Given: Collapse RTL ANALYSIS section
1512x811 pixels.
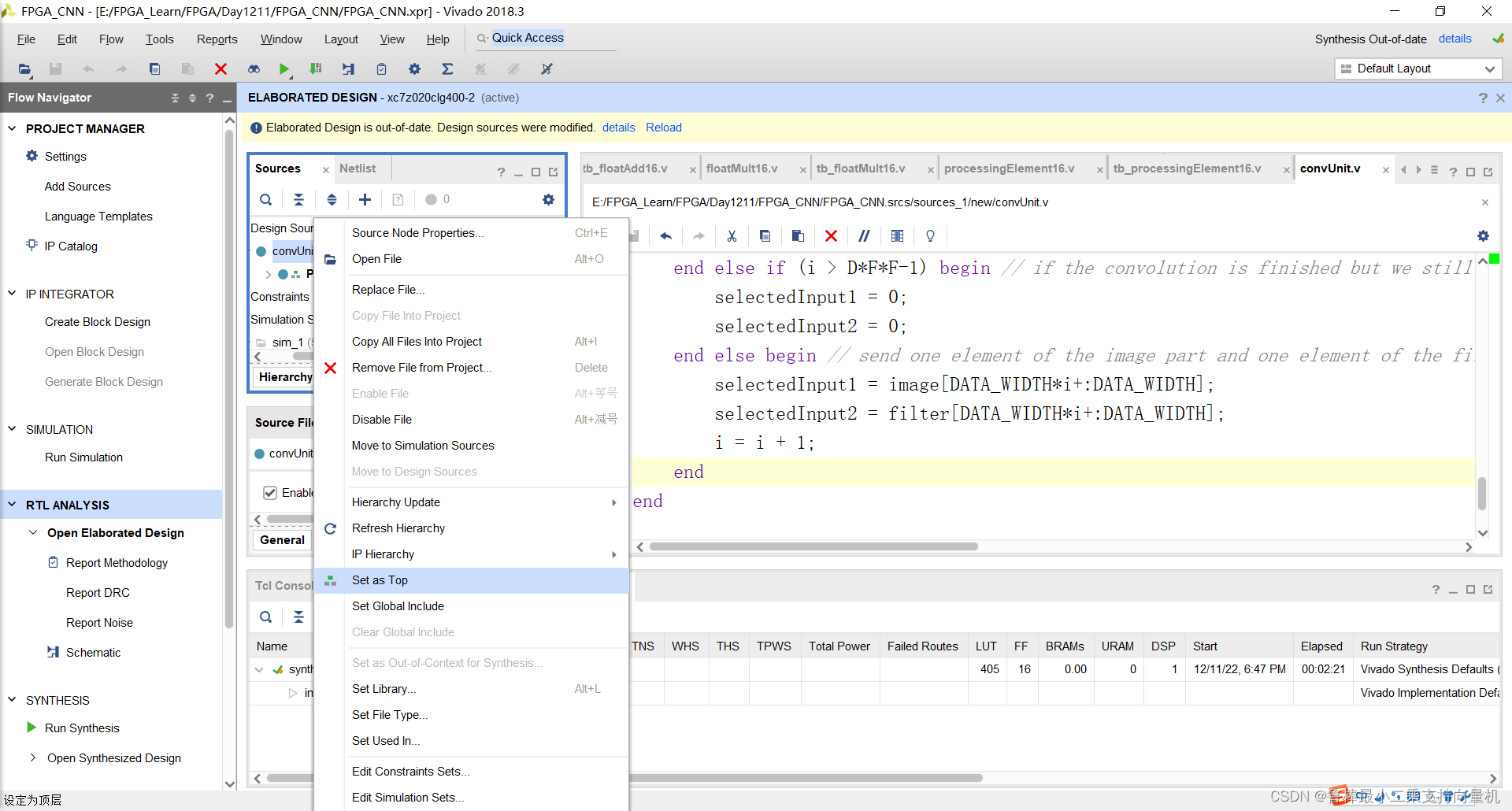Looking at the screenshot, I should click(12, 505).
